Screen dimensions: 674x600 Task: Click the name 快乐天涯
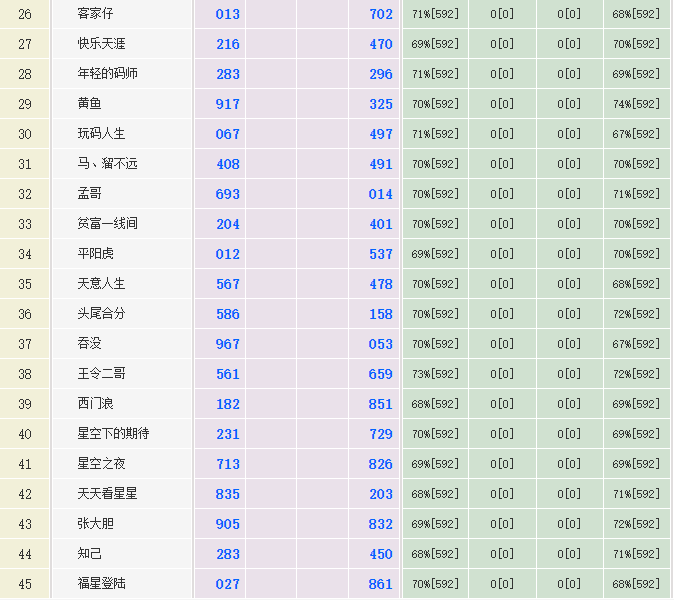pyautogui.click(x=102, y=44)
